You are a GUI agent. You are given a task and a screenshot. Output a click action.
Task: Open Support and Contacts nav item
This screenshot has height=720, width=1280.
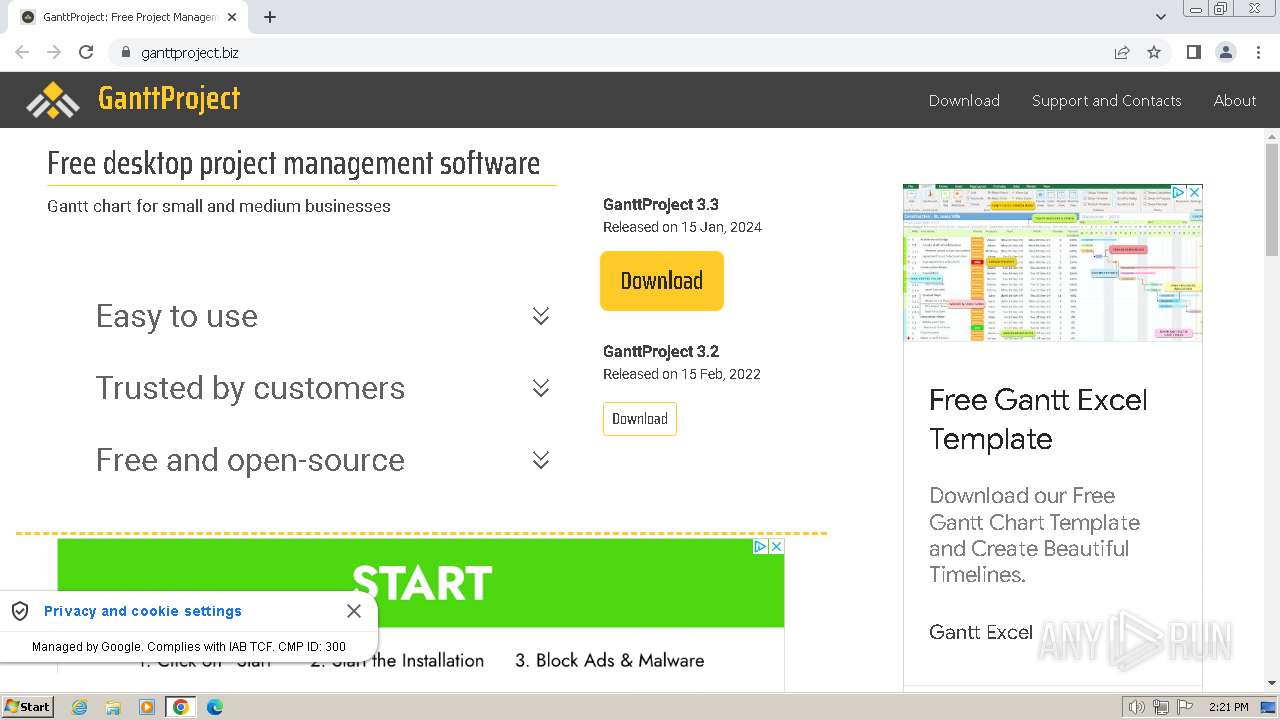1106,100
